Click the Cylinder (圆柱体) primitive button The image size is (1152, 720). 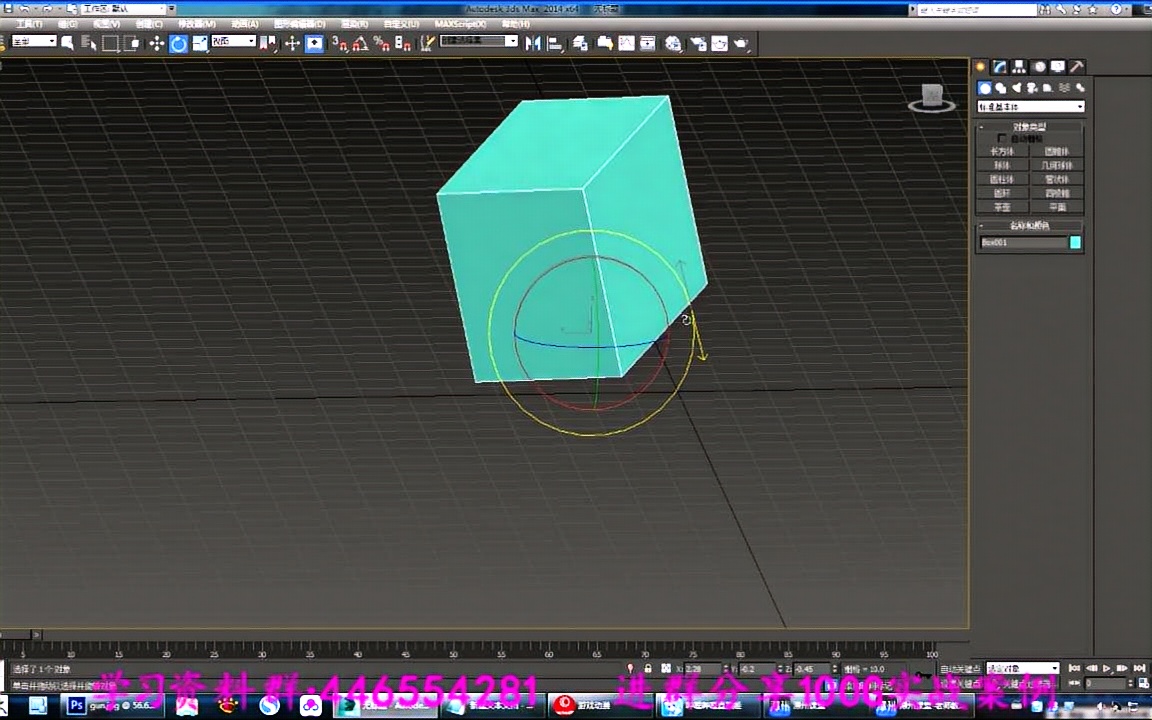(x=1002, y=179)
